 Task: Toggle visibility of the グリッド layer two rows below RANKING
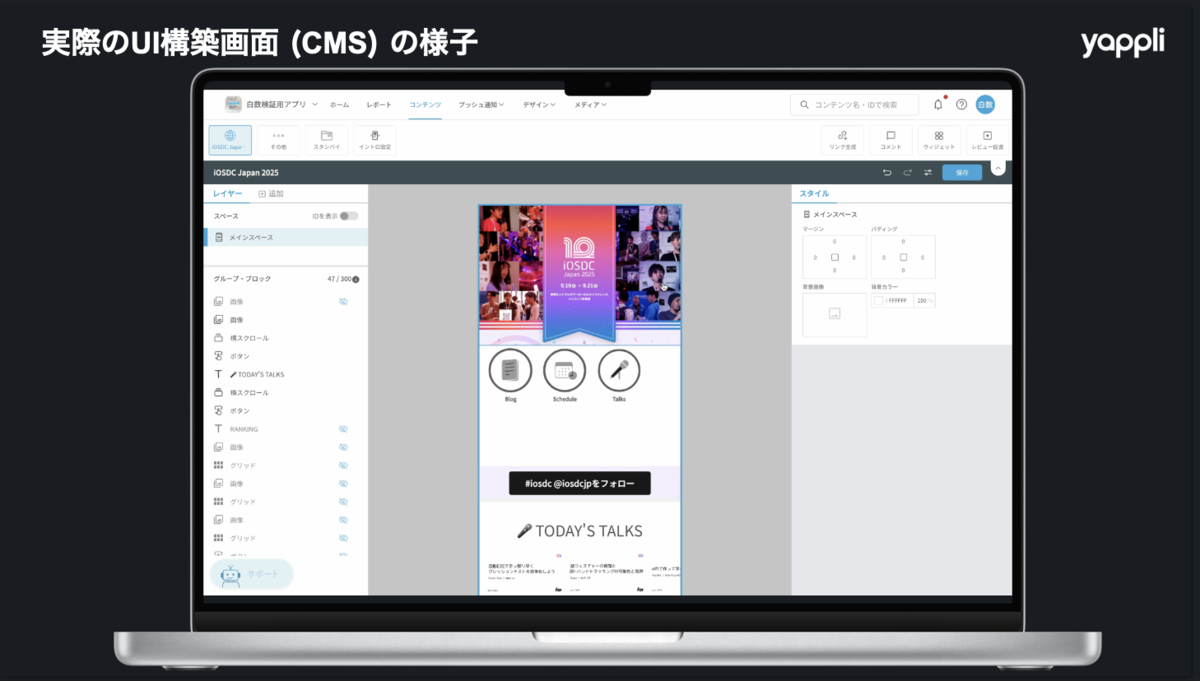pyautogui.click(x=343, y=465)
